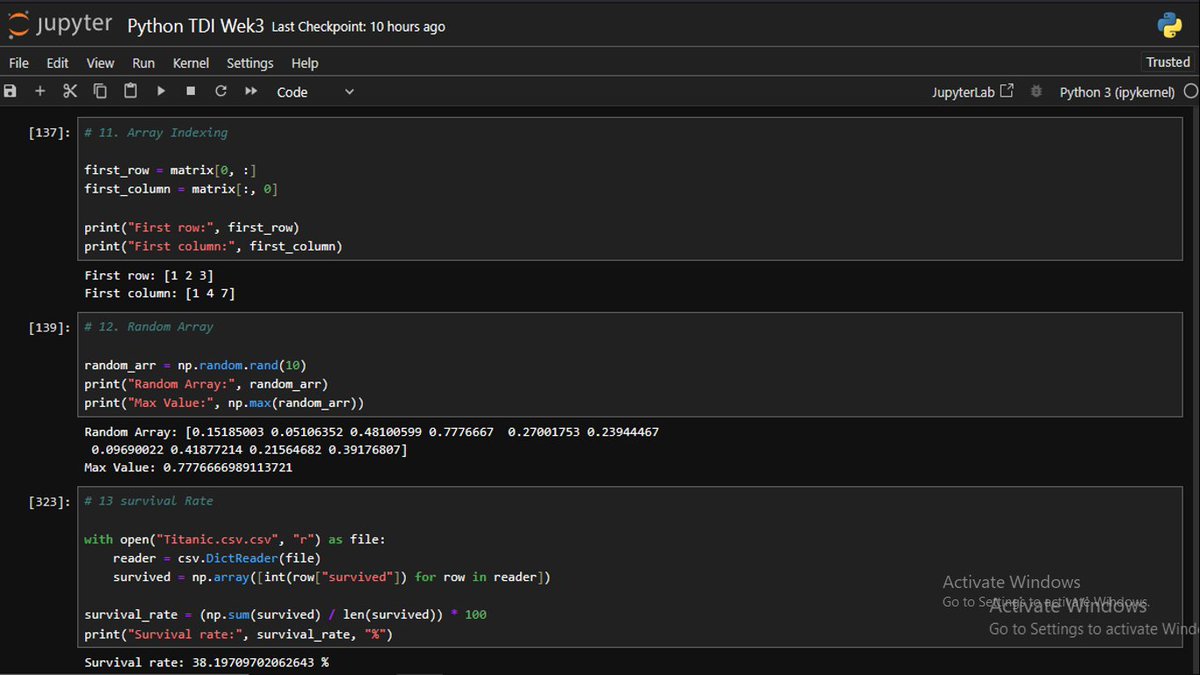Click the [137] cell prompt
Image resolution: width=1200 pixels, height=675 pixels.
50,132
